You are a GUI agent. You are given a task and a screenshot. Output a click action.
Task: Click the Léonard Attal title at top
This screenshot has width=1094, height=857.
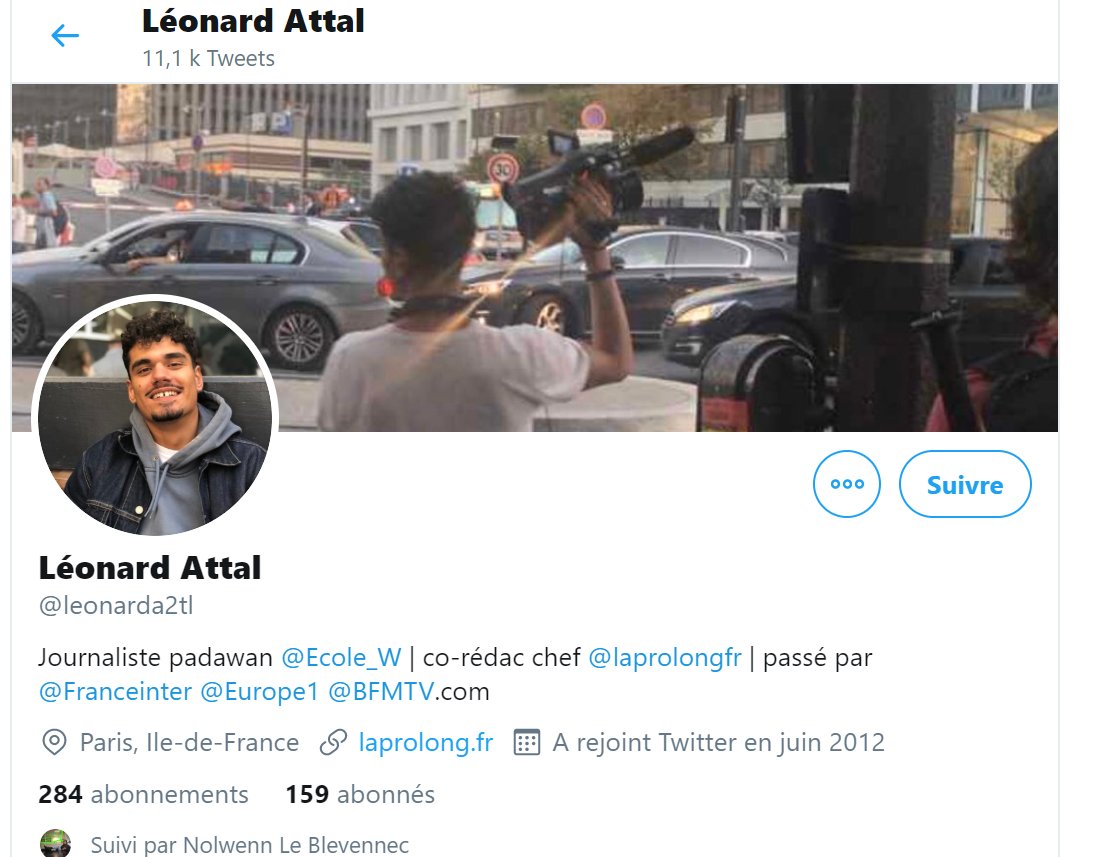coord(253,21)
